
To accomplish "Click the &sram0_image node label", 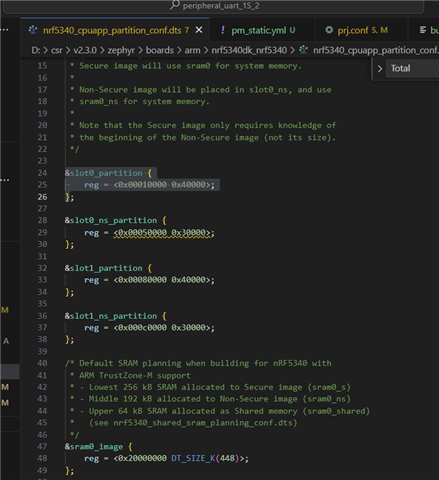I will point(94,447).
